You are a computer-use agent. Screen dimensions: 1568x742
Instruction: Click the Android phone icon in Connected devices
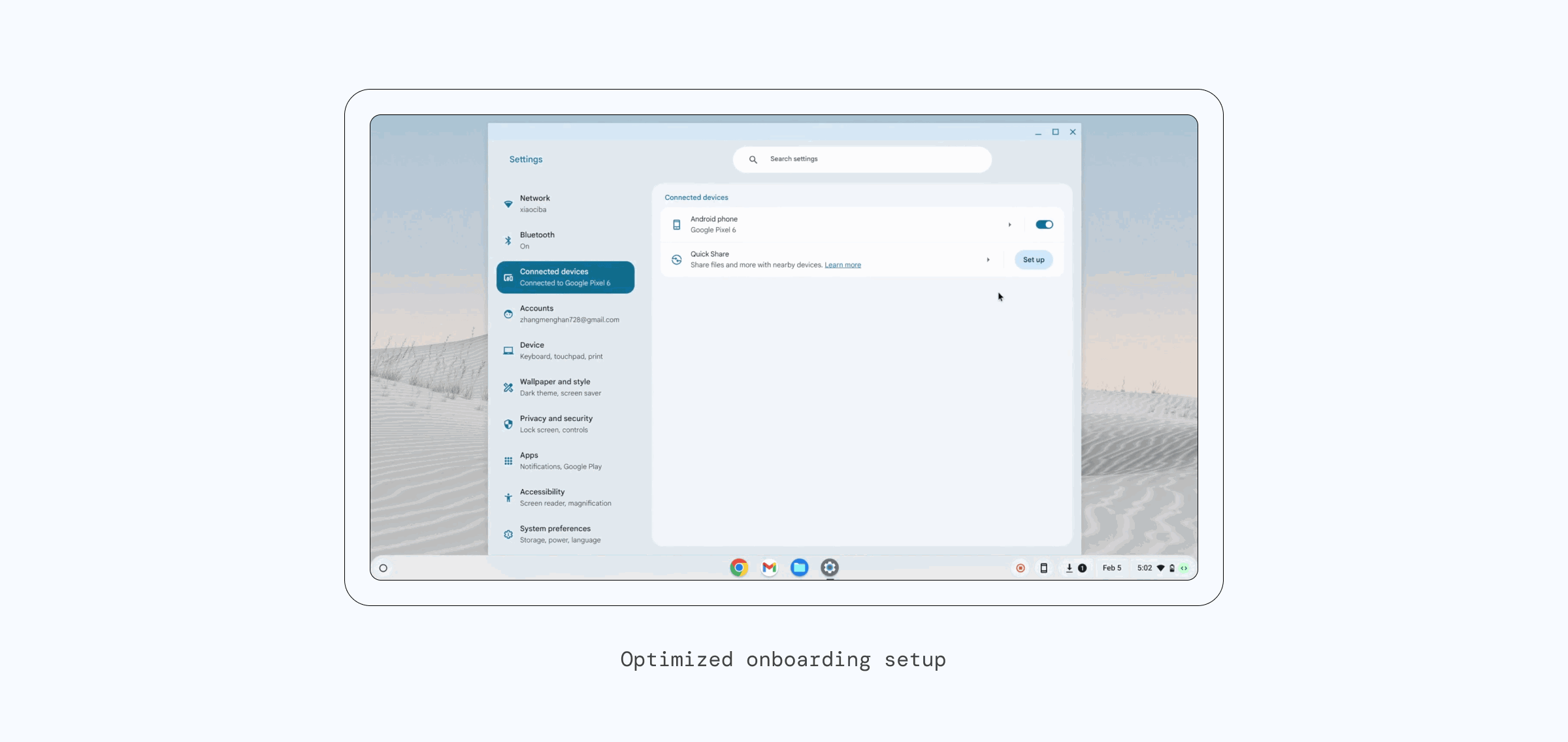[677, 224]
